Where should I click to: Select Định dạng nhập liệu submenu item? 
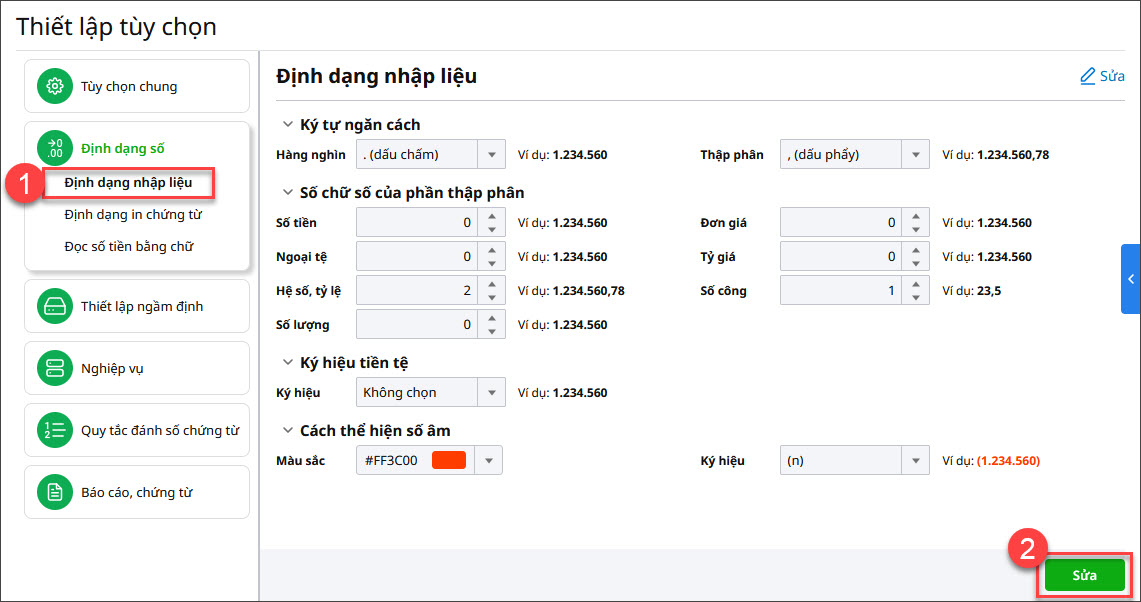[x=128, y=183]
